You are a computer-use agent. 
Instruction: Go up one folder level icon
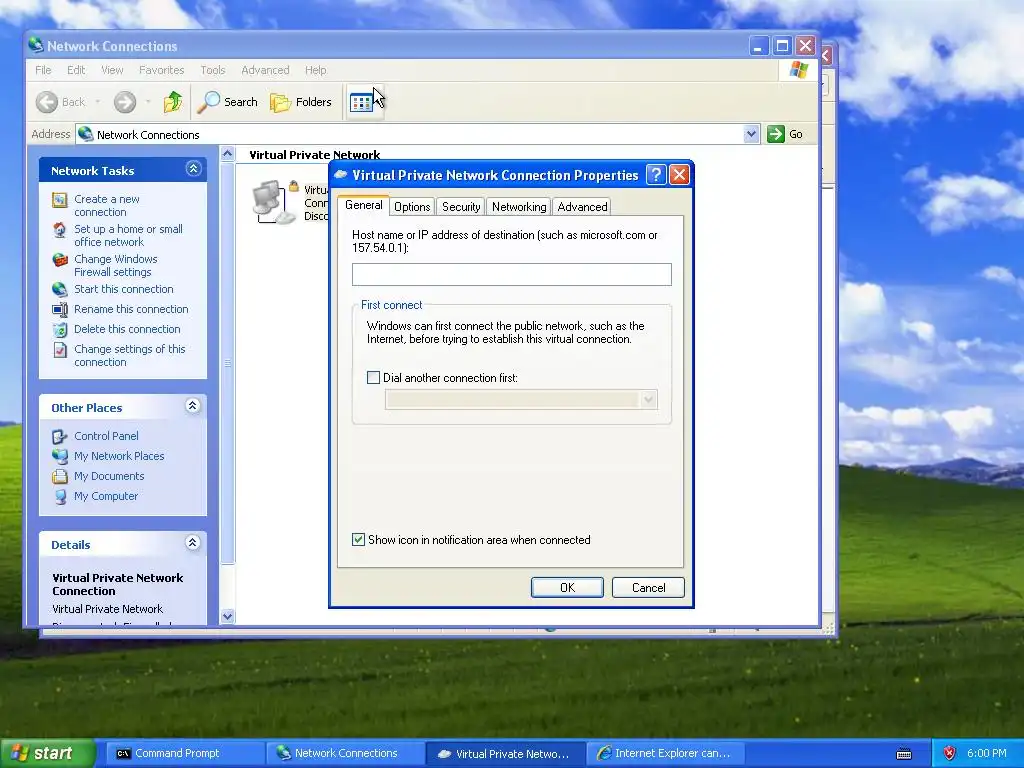click(173, 102)
